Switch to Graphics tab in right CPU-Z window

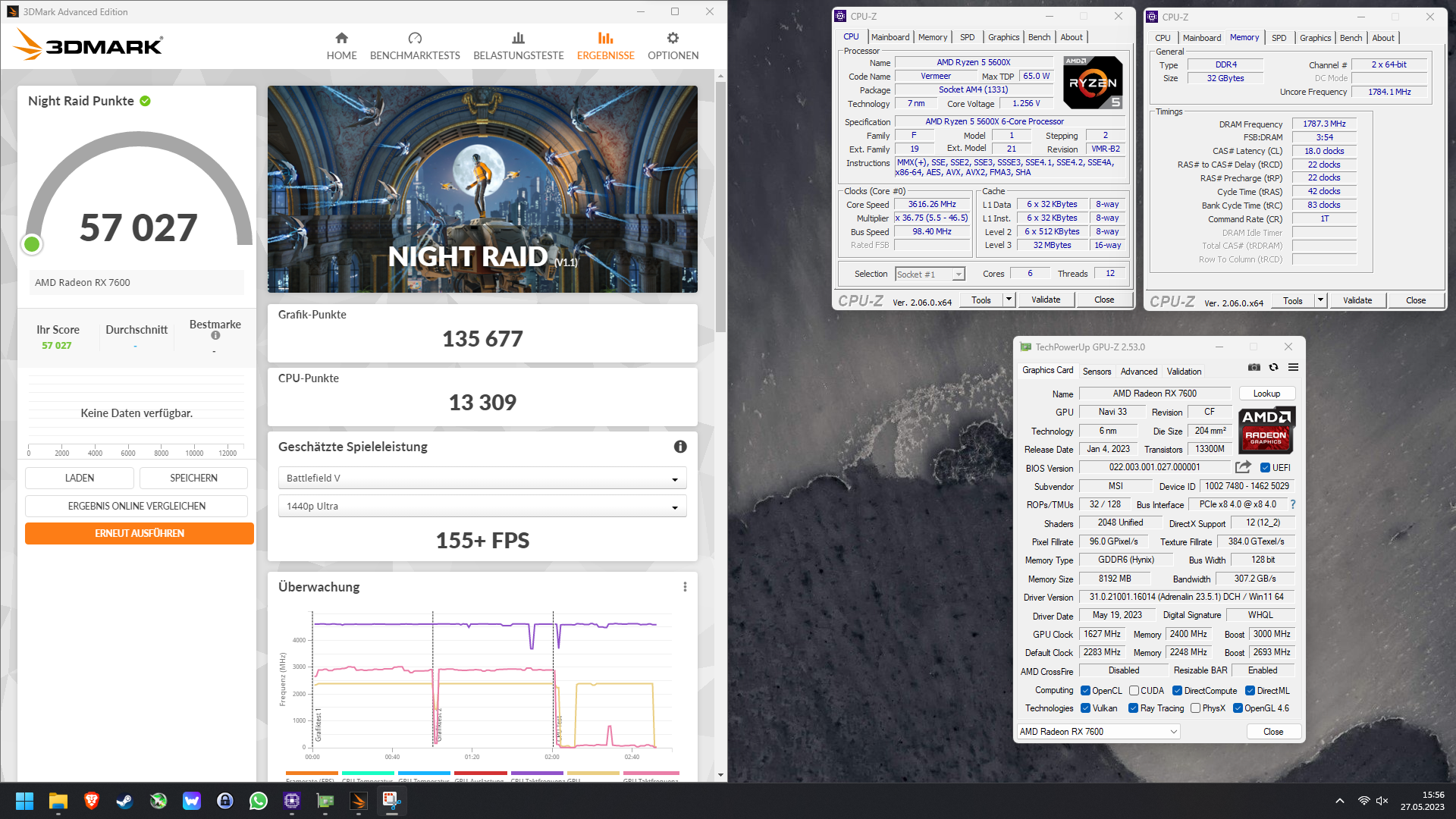click(1315, 38)
